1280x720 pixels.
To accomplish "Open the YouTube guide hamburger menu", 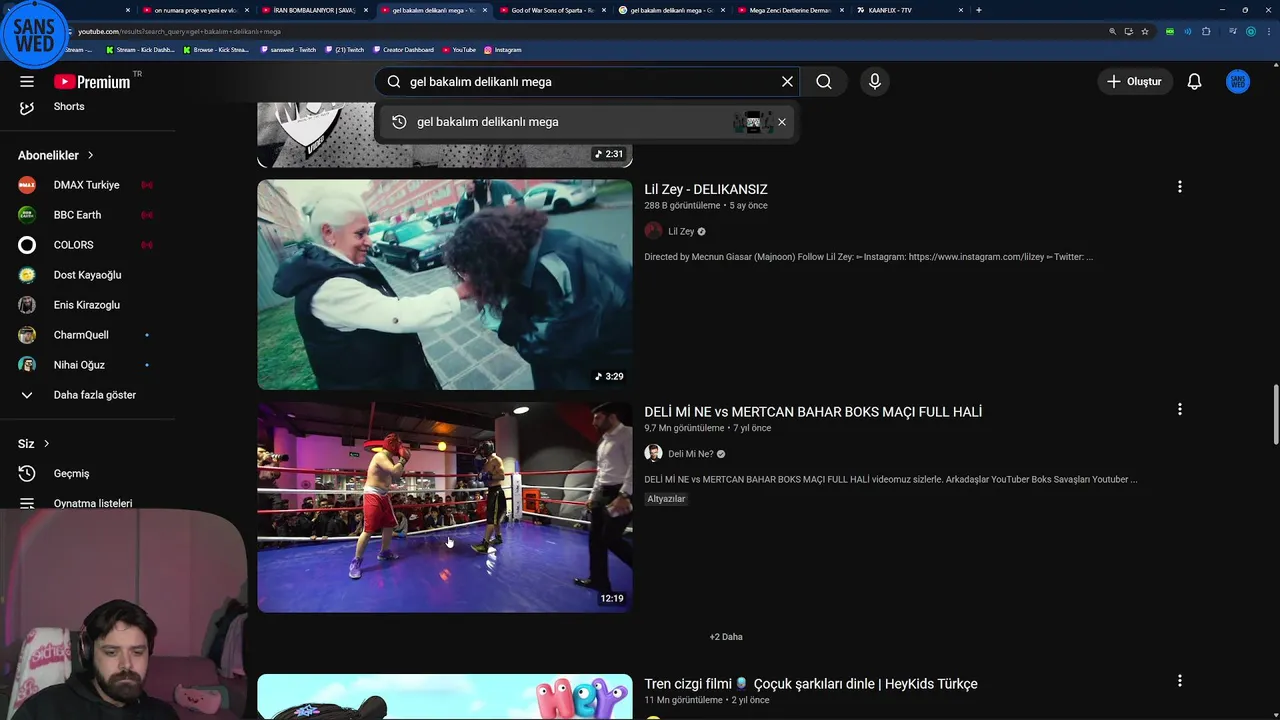I will point(27,82).
